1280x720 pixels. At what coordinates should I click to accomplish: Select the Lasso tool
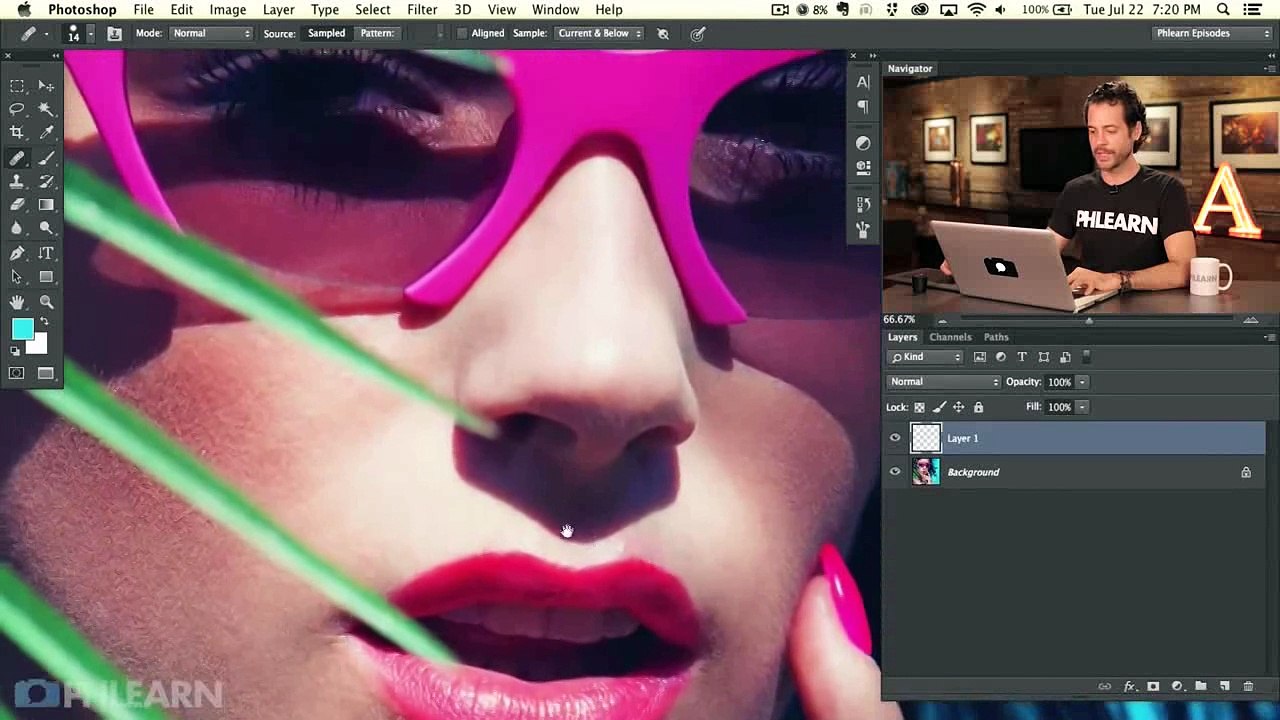pos(17,109)
